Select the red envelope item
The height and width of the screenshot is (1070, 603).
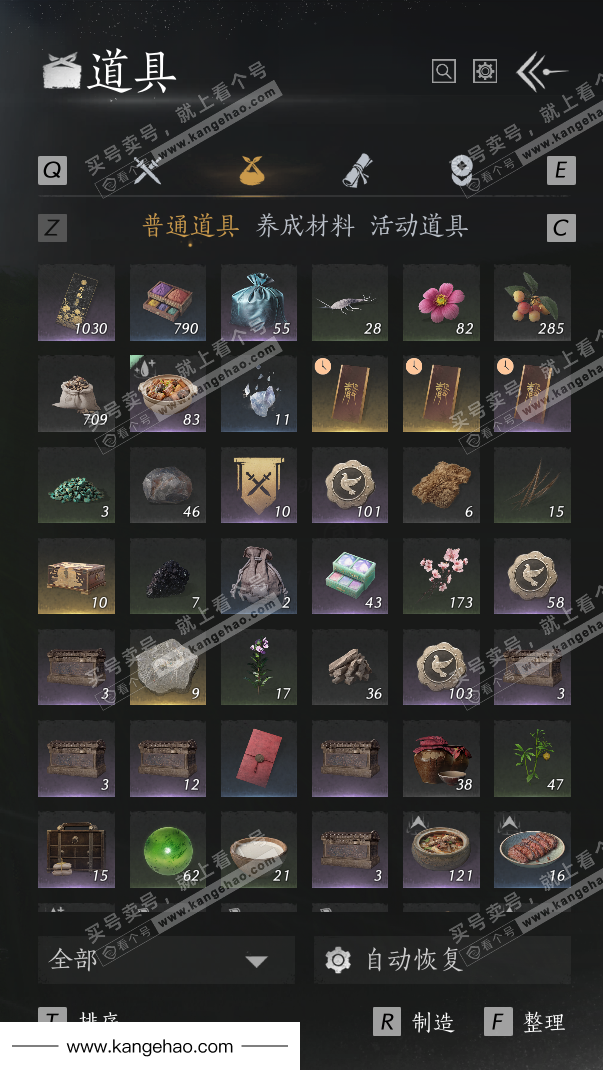click(259, 758)
